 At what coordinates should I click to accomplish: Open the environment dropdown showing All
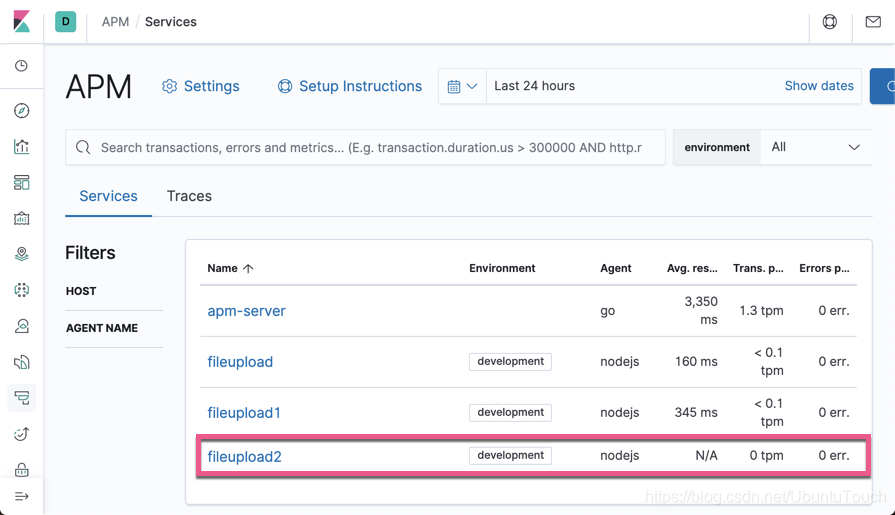tap(815, 147)
